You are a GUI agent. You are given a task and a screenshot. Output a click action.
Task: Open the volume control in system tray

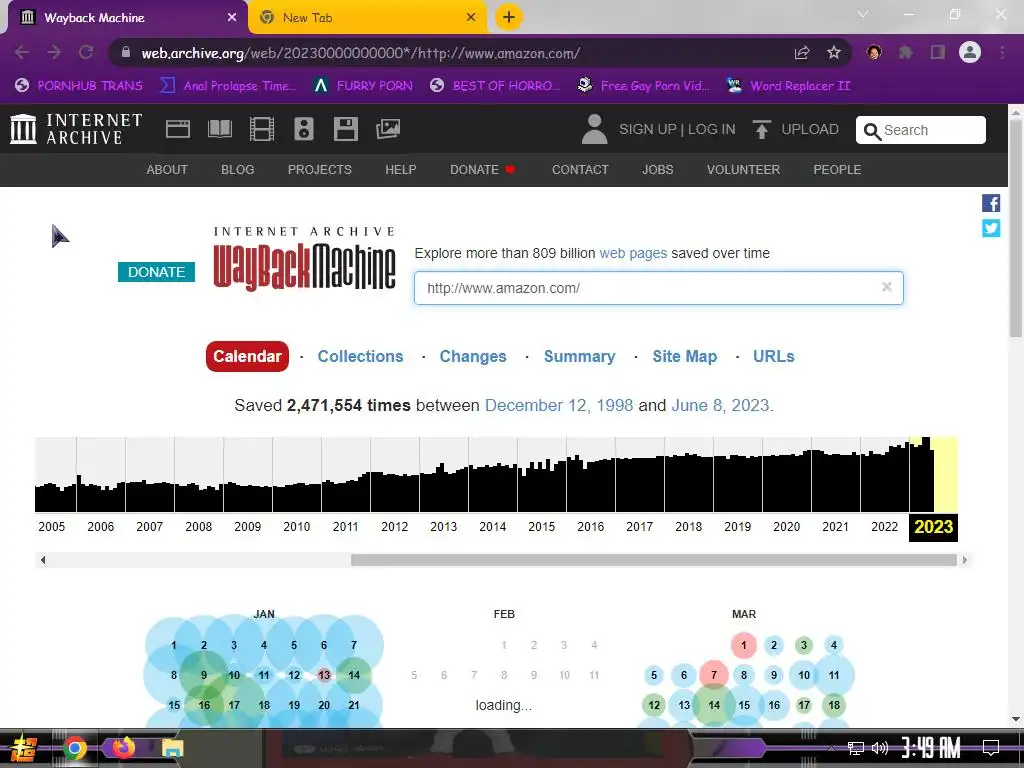[x=880, y=748]
